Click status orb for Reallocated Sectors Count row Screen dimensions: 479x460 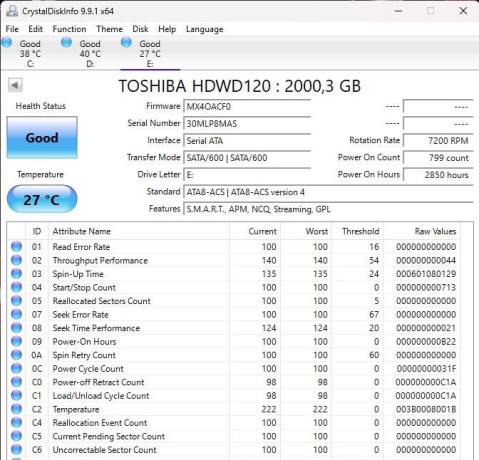tap(16, 301)
